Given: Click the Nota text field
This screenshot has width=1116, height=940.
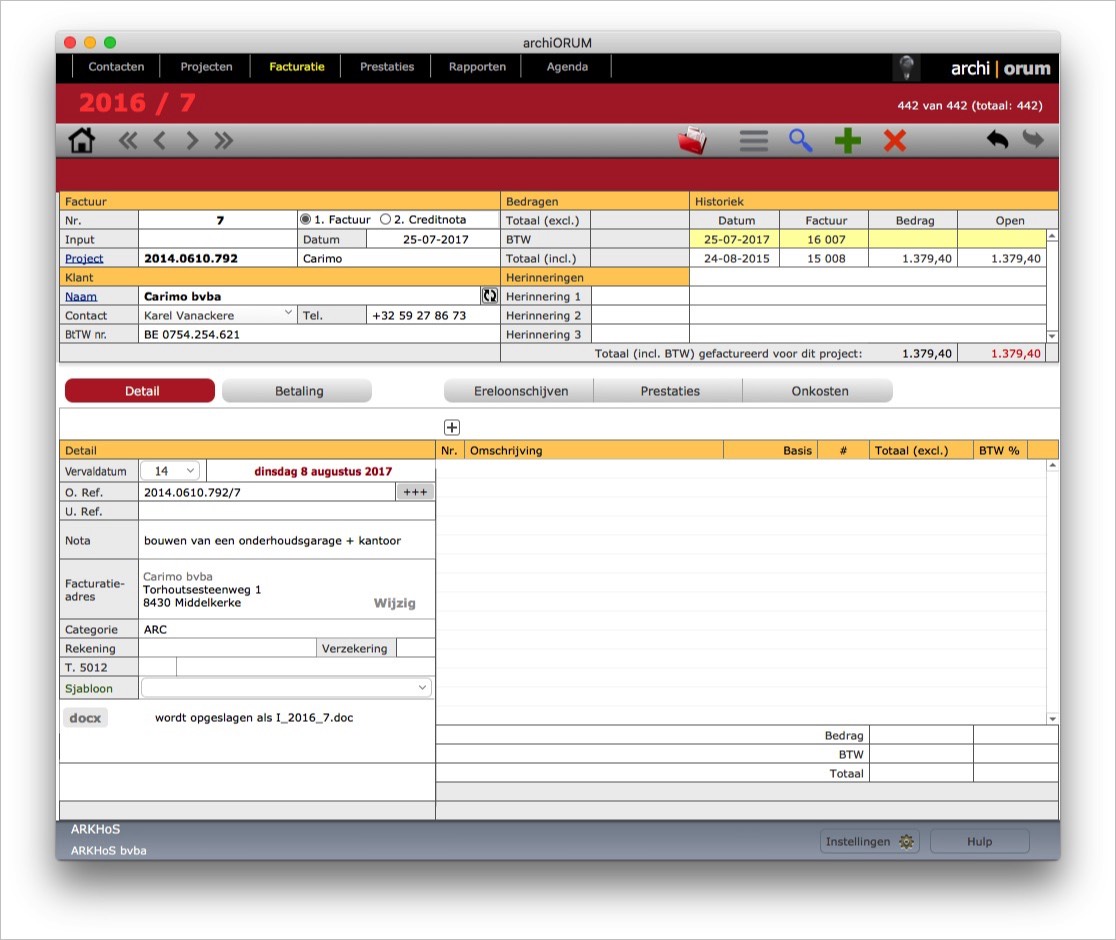Looking at the screenshot, I should point(287,540).
